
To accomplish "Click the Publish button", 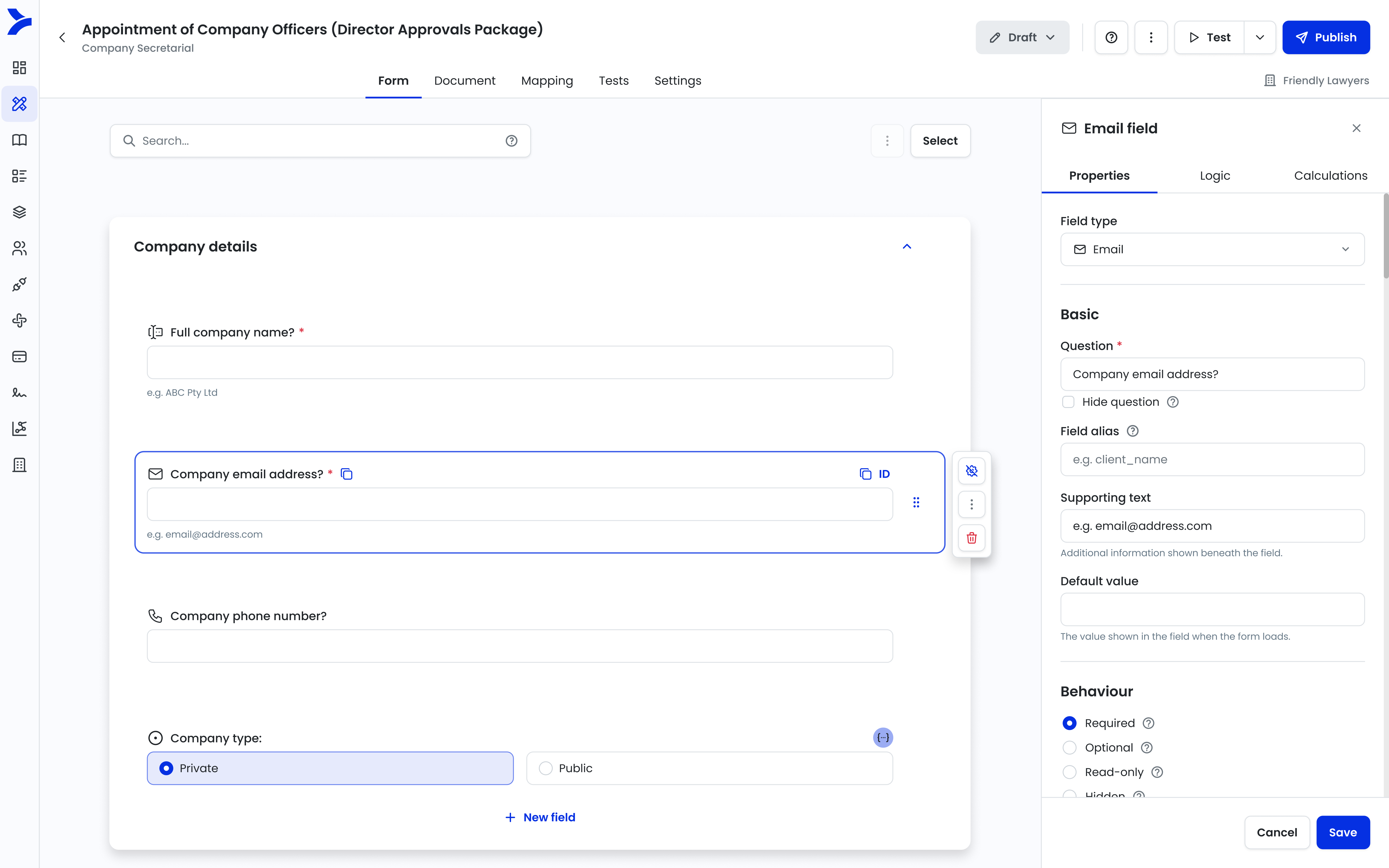I will pos(1326,37).
